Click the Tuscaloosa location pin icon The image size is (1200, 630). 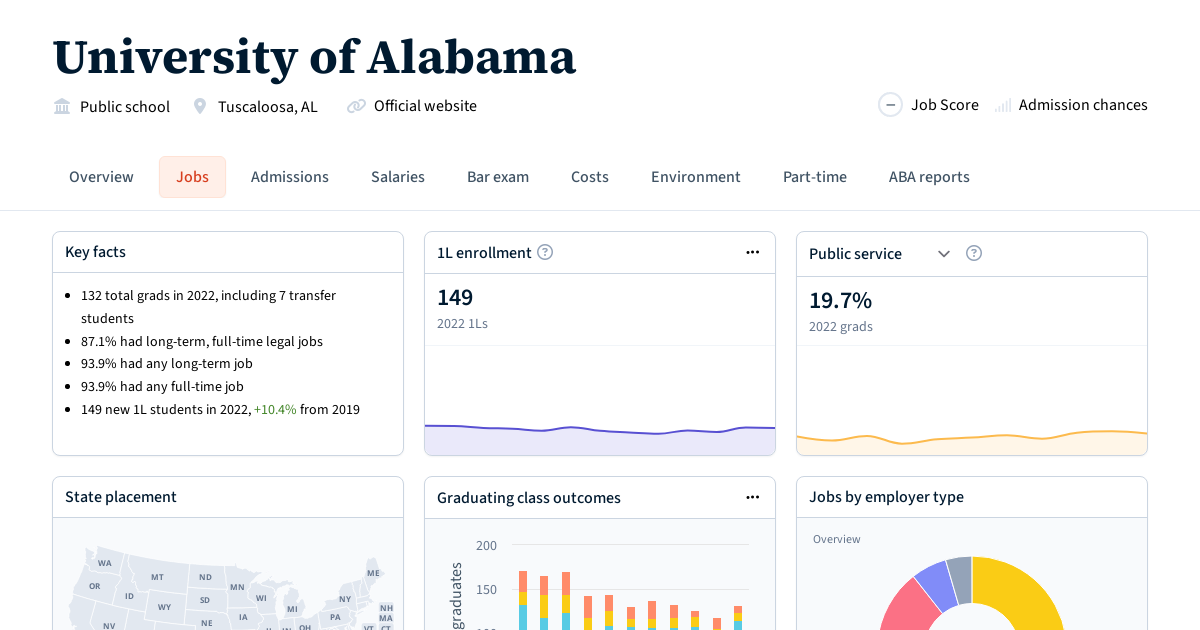pos(200,106)
